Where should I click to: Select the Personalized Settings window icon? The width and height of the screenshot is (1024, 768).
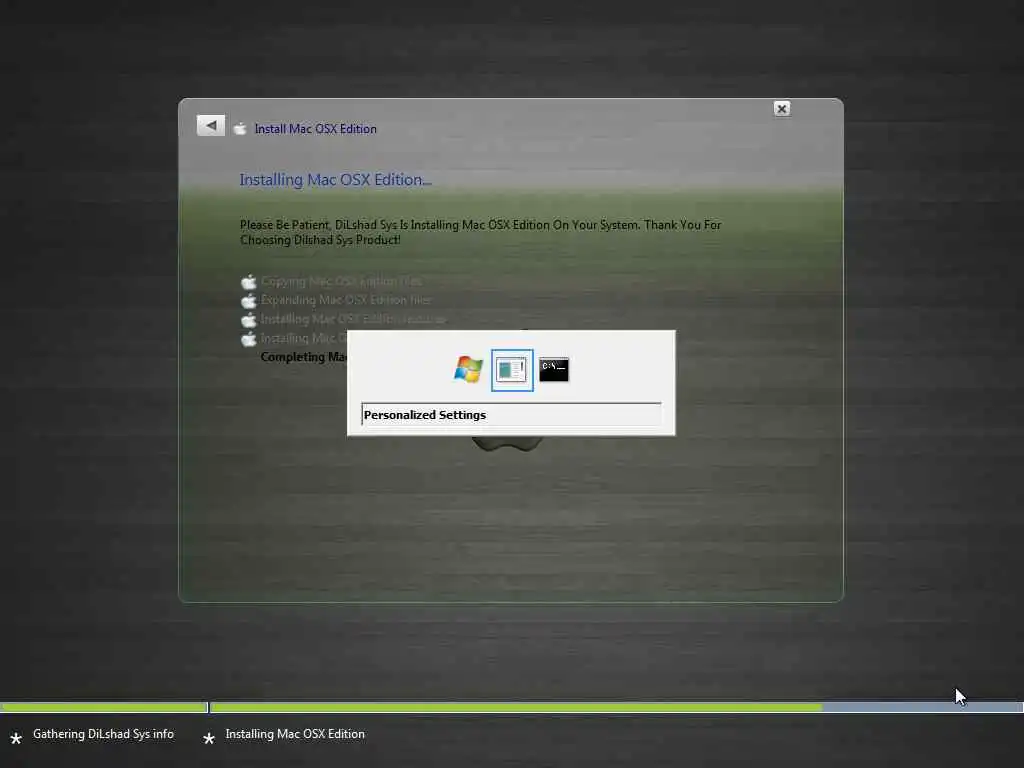512,370
